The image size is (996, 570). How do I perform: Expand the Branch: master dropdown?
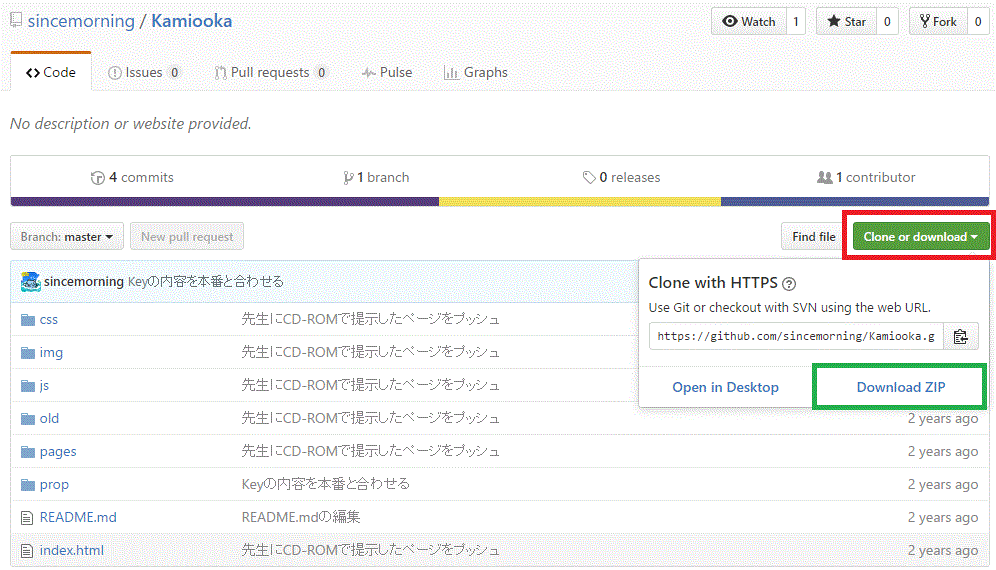(x=67, y=236)
